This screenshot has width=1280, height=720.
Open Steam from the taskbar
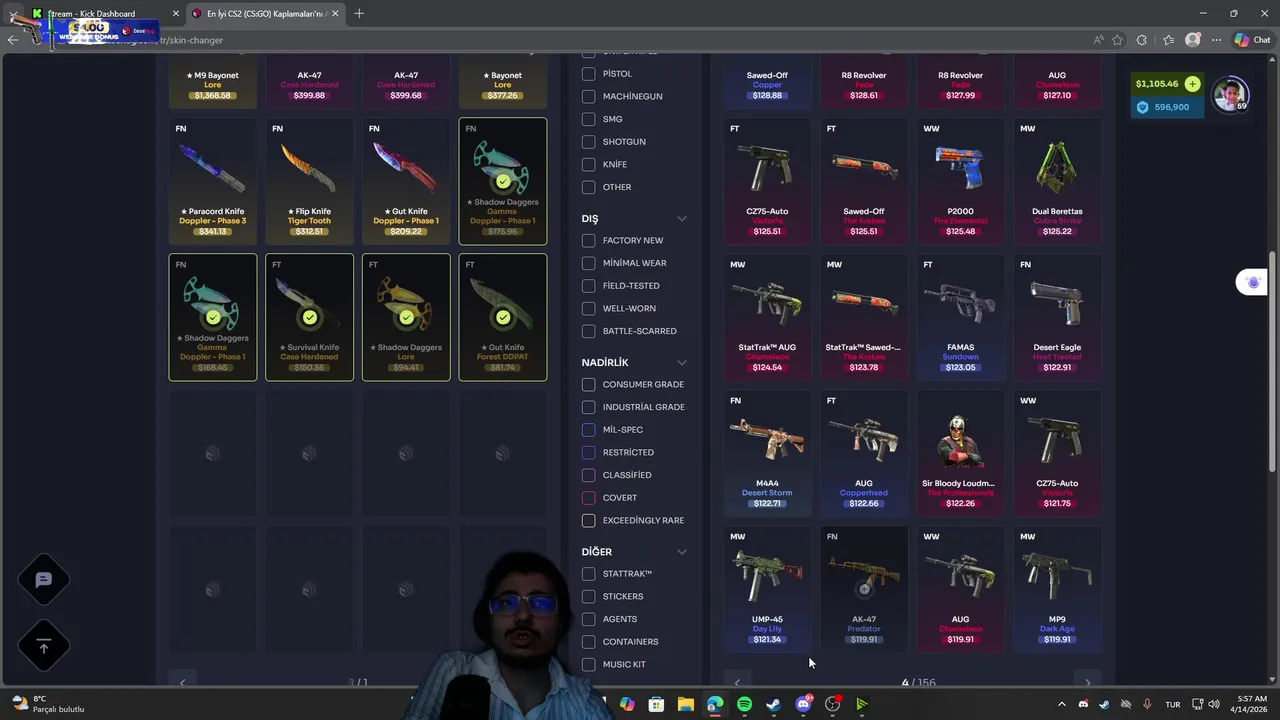pyautogui.click(x=773, y=704)
